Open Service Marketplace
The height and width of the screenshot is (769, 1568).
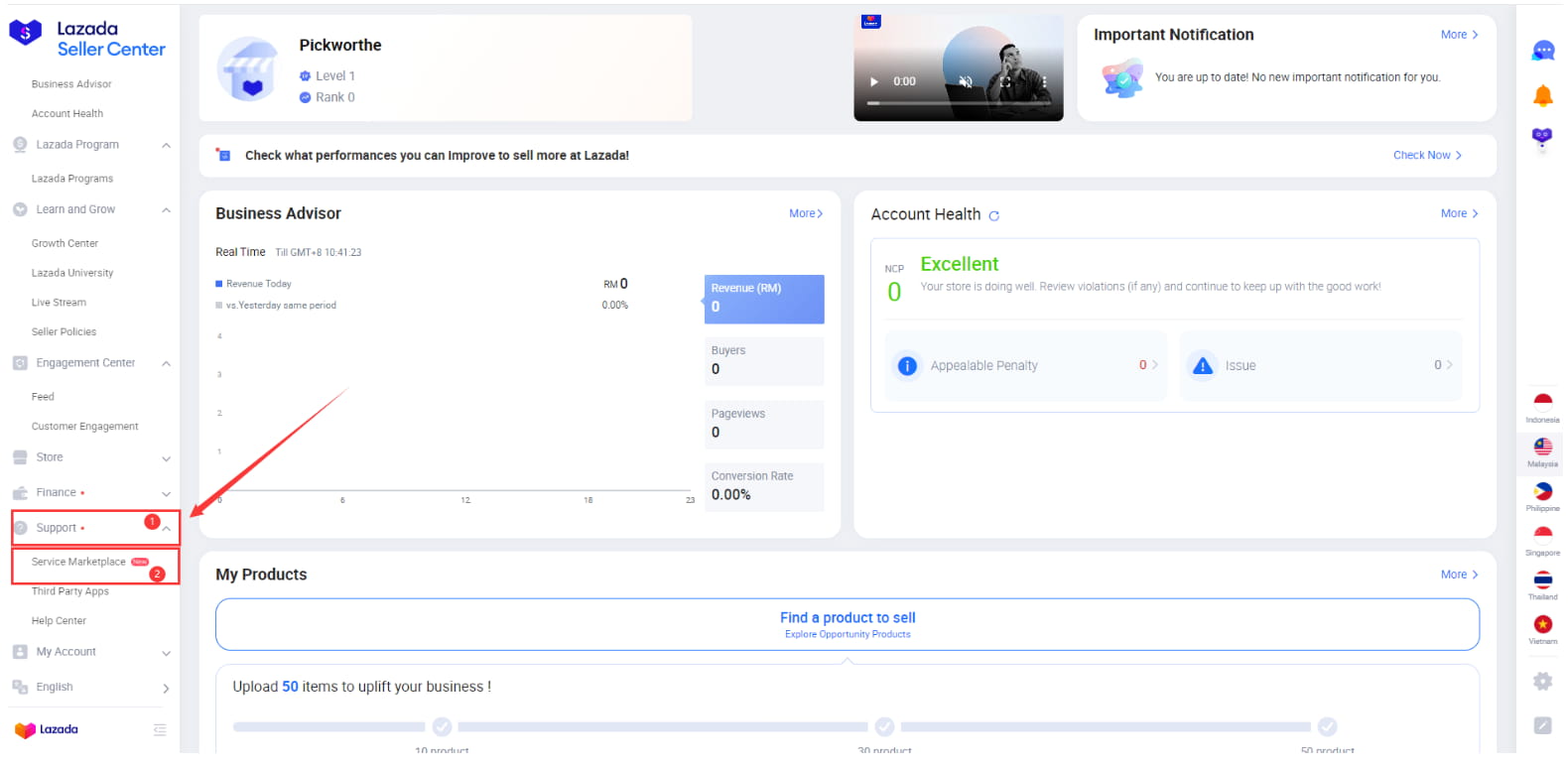click(78, 563)
